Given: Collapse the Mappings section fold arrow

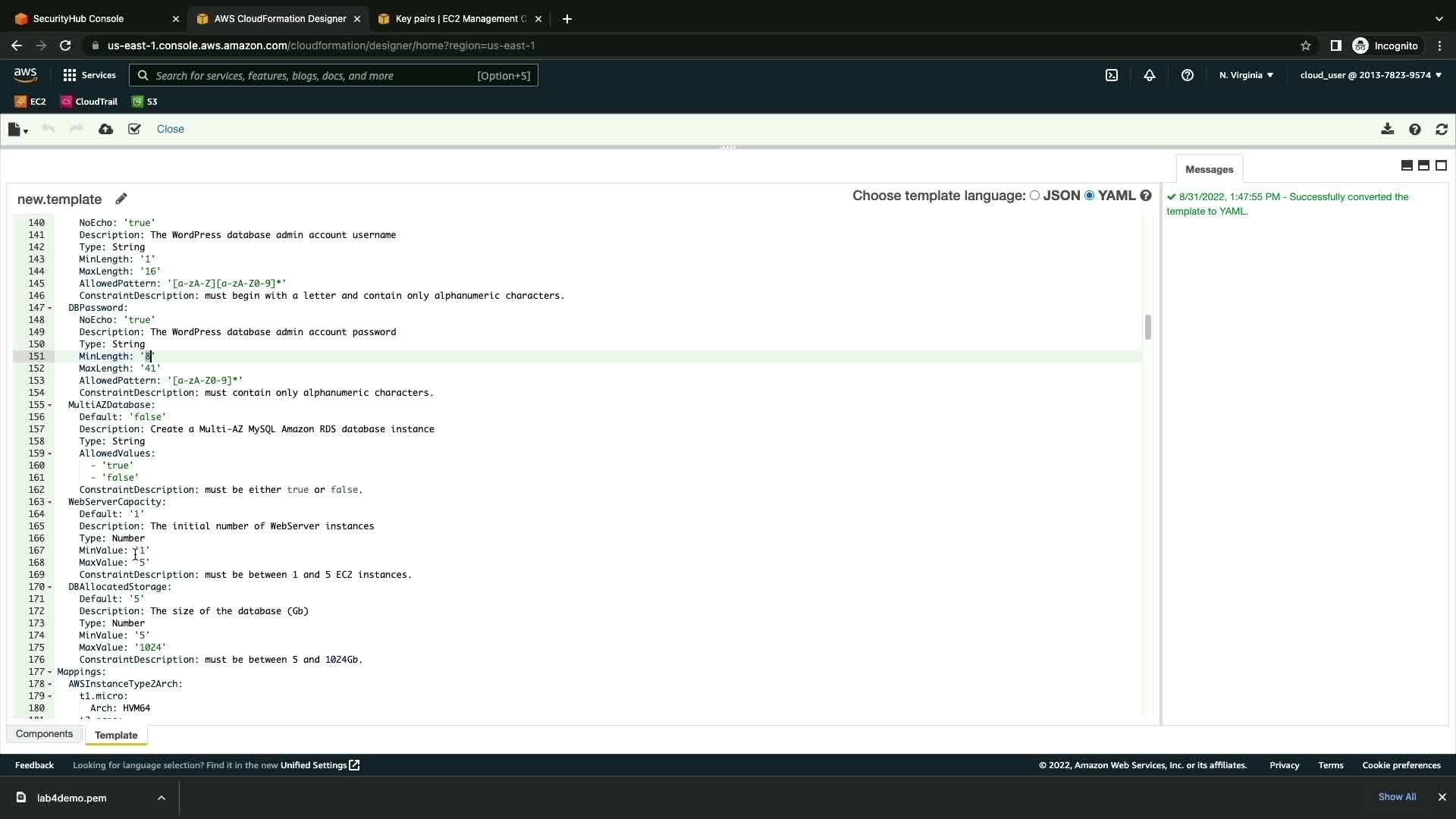Looking at the screenshot, I should 50,672.
